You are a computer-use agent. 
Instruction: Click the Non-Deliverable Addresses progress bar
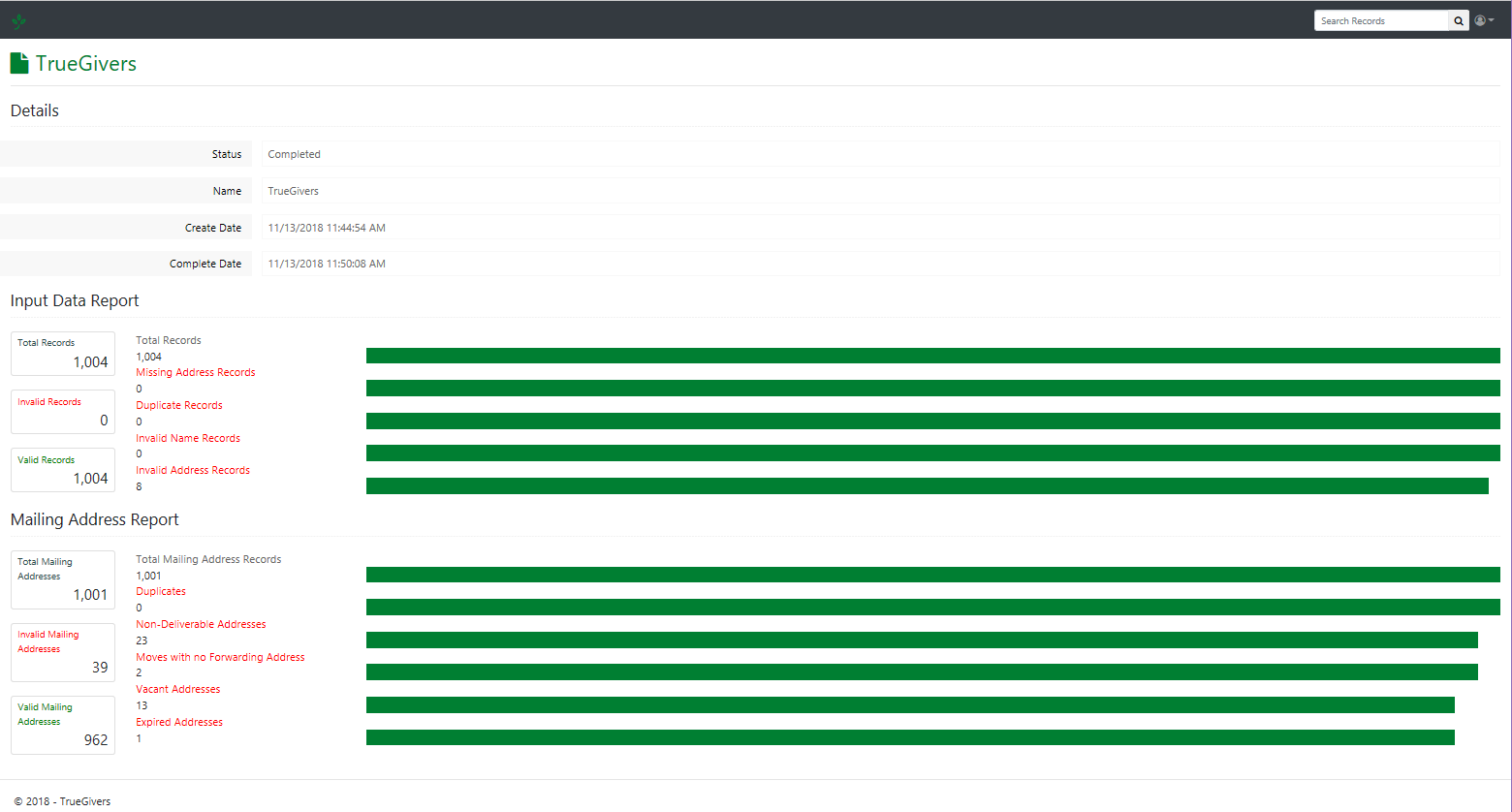click(x=922, y=640)
